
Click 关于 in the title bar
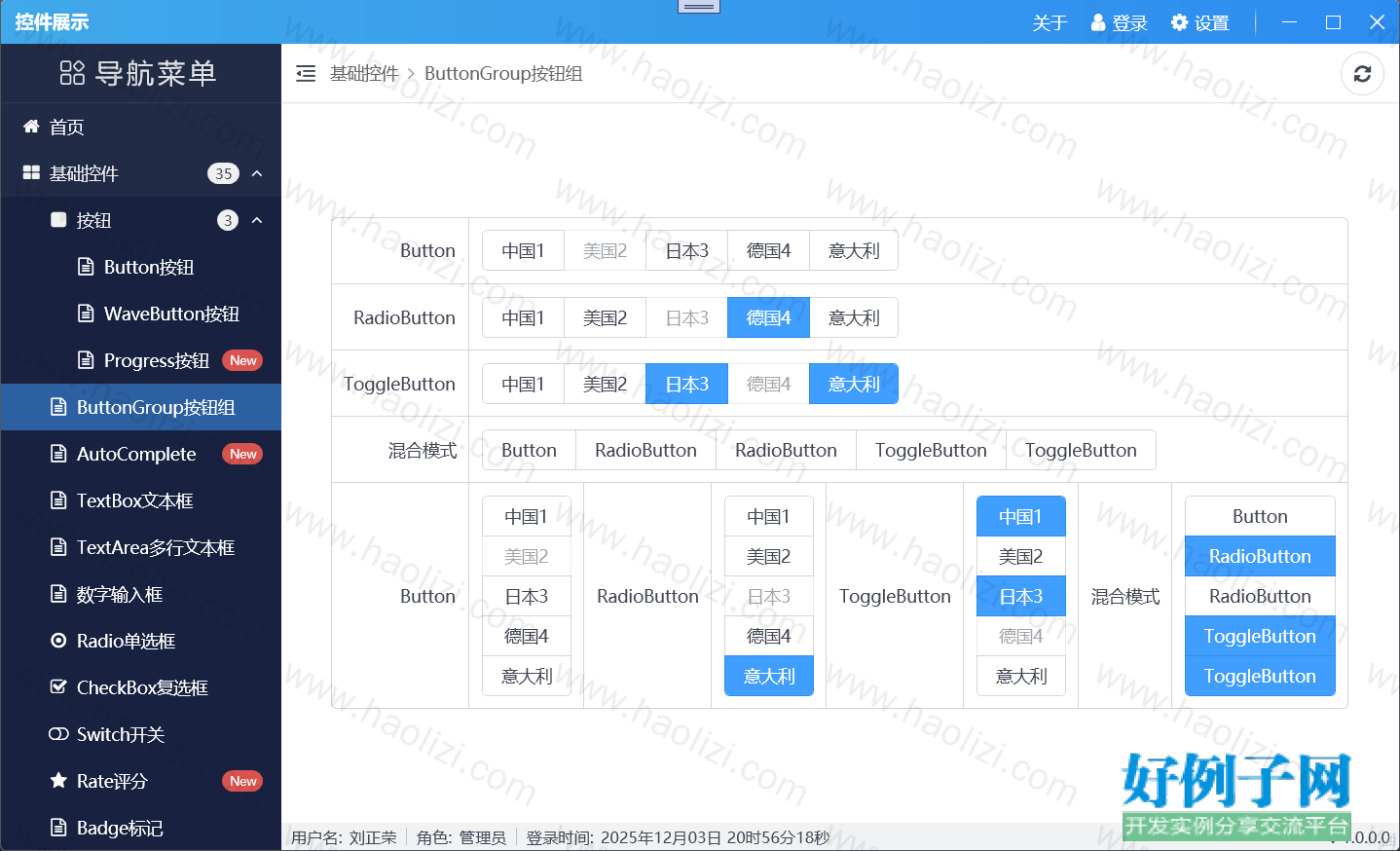[x=1050, y=22]
